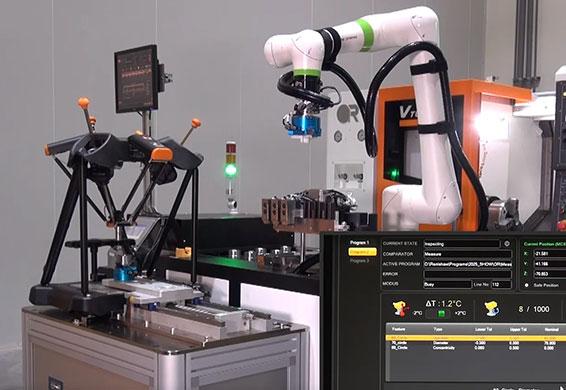
Task: Select the highlighted Program 2 tab
Action: [362, 252]
